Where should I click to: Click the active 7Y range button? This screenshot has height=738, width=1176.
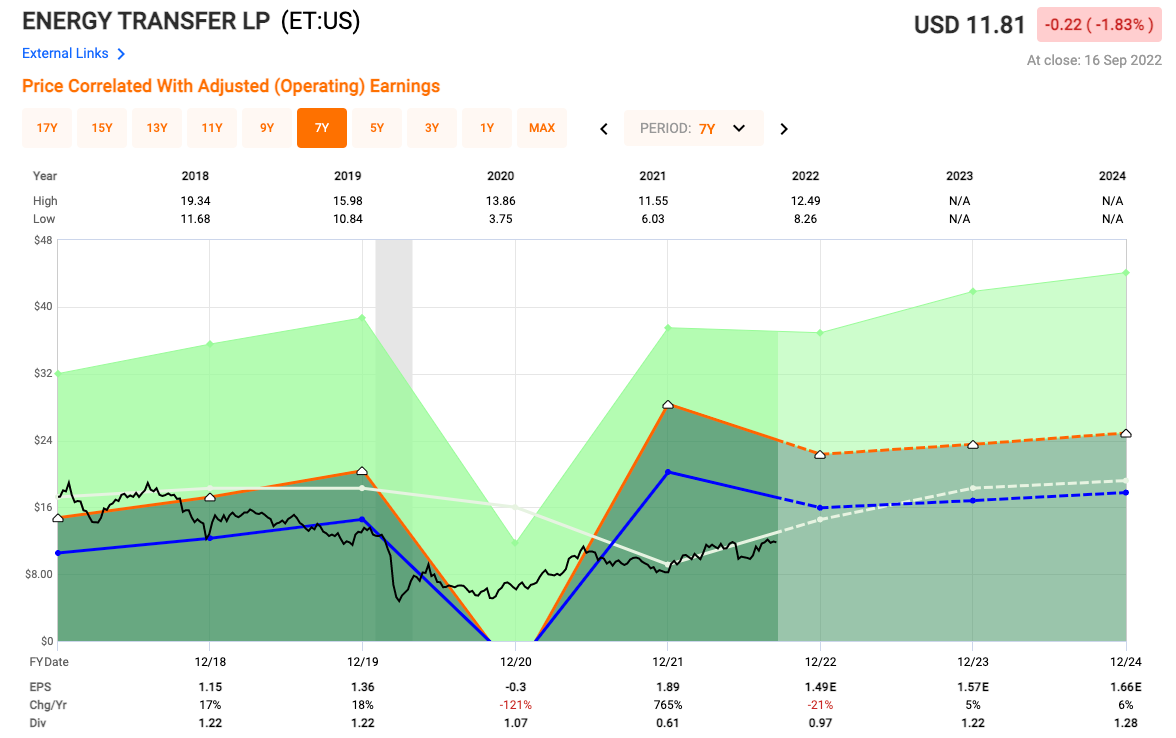point(322,128)
